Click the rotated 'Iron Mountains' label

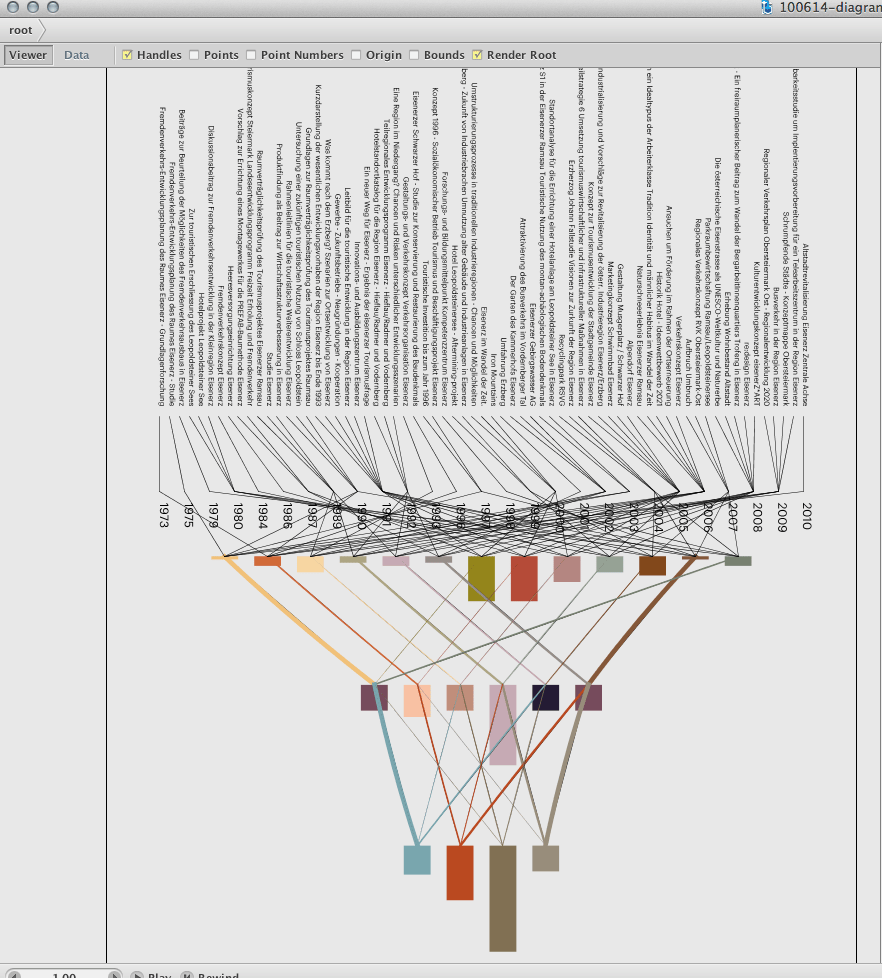493,380
